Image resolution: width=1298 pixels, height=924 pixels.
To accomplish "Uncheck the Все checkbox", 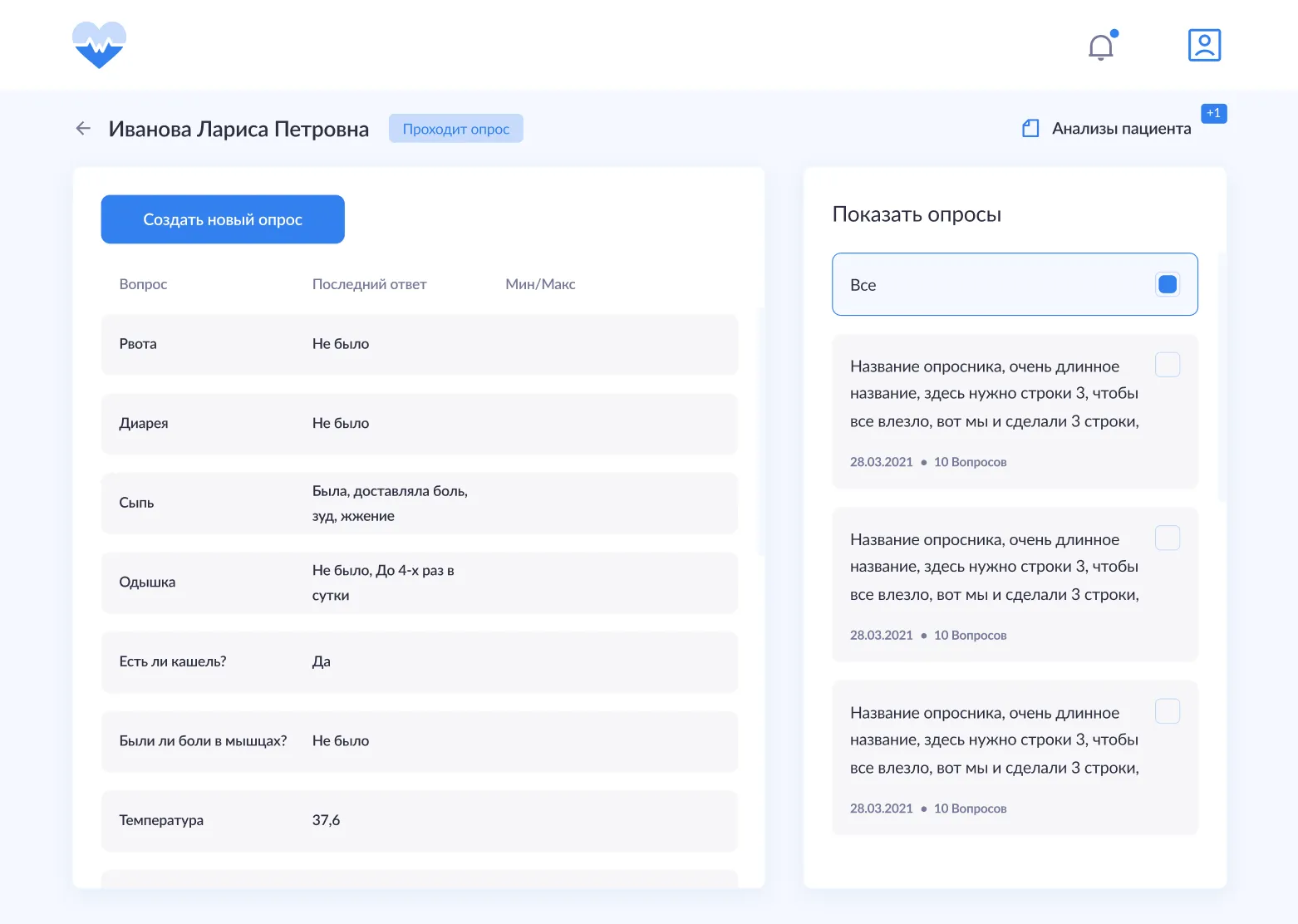I will (x=1168, y=284).
